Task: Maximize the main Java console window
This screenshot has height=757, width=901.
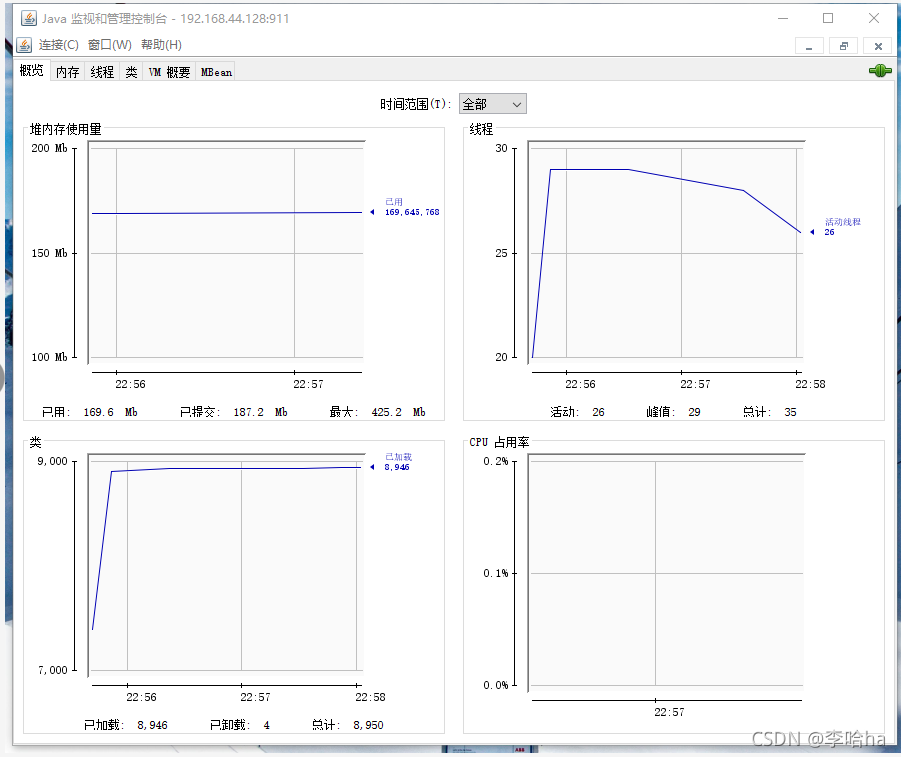Action: (828, 18)
